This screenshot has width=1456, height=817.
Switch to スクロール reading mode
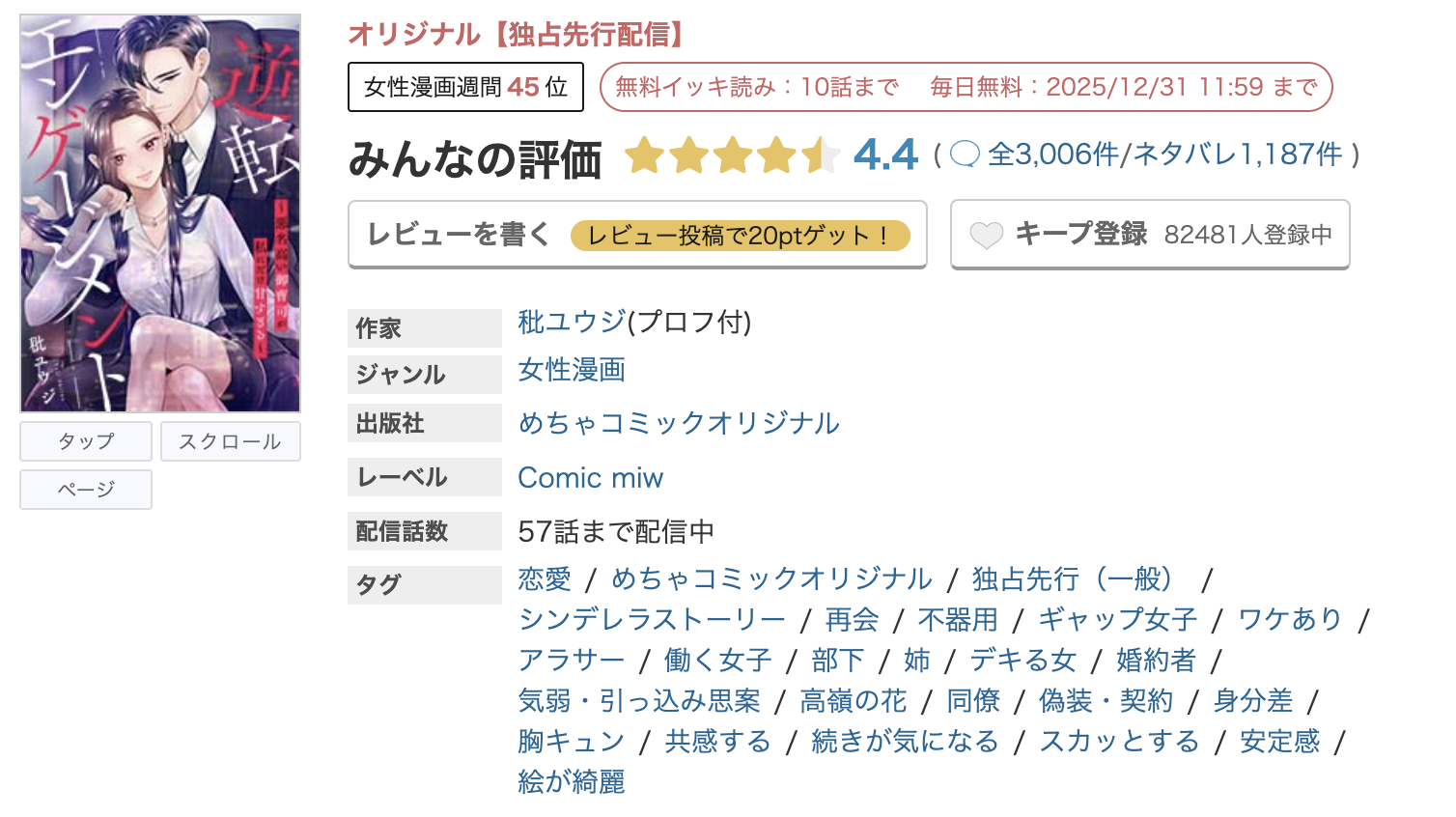230,440
